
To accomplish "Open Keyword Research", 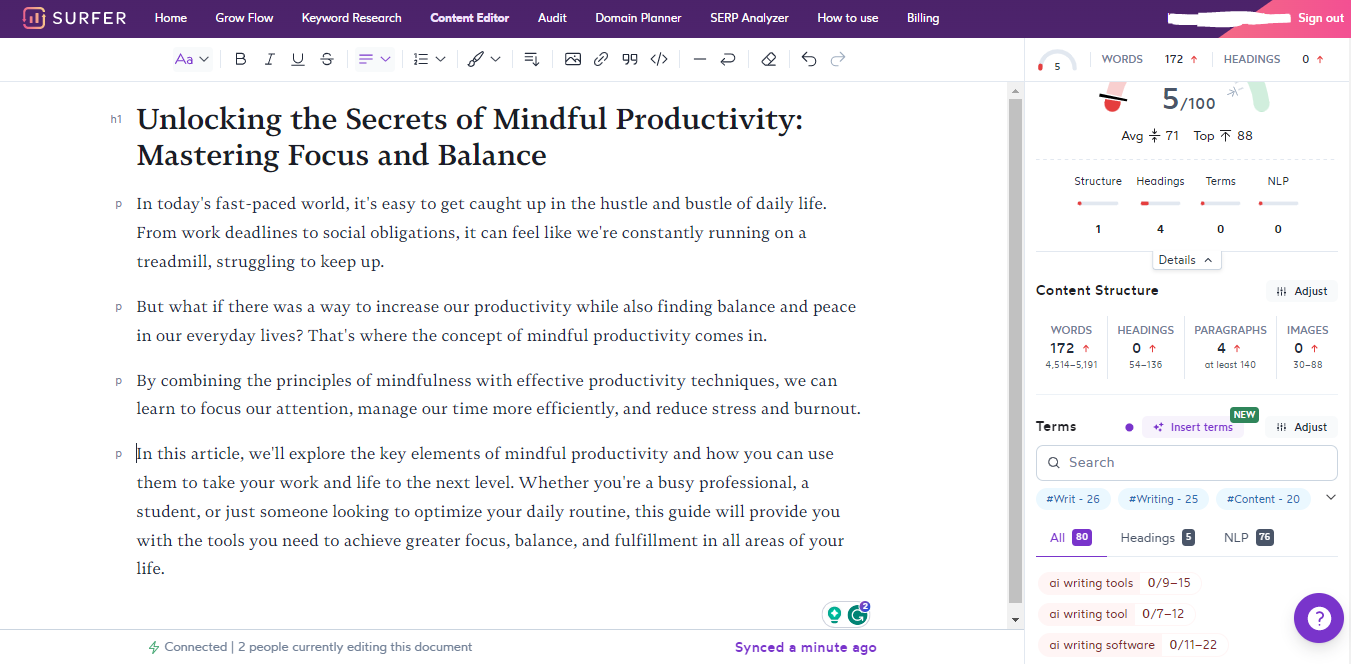I will [351, 18].
